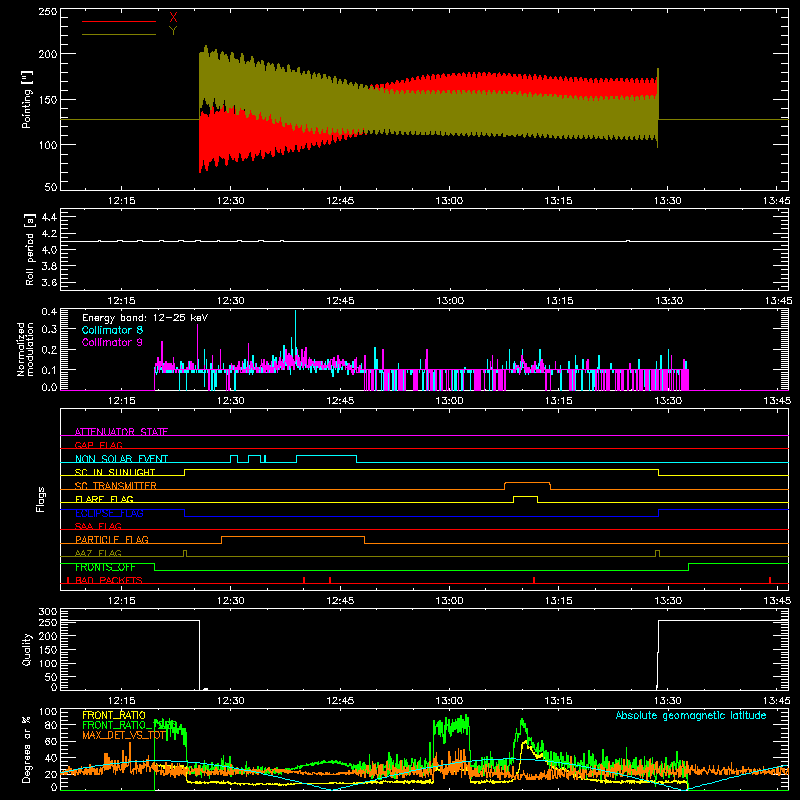Click the Roll period axis title
Viewport: 800px width, 800px height.
point(30,249)
